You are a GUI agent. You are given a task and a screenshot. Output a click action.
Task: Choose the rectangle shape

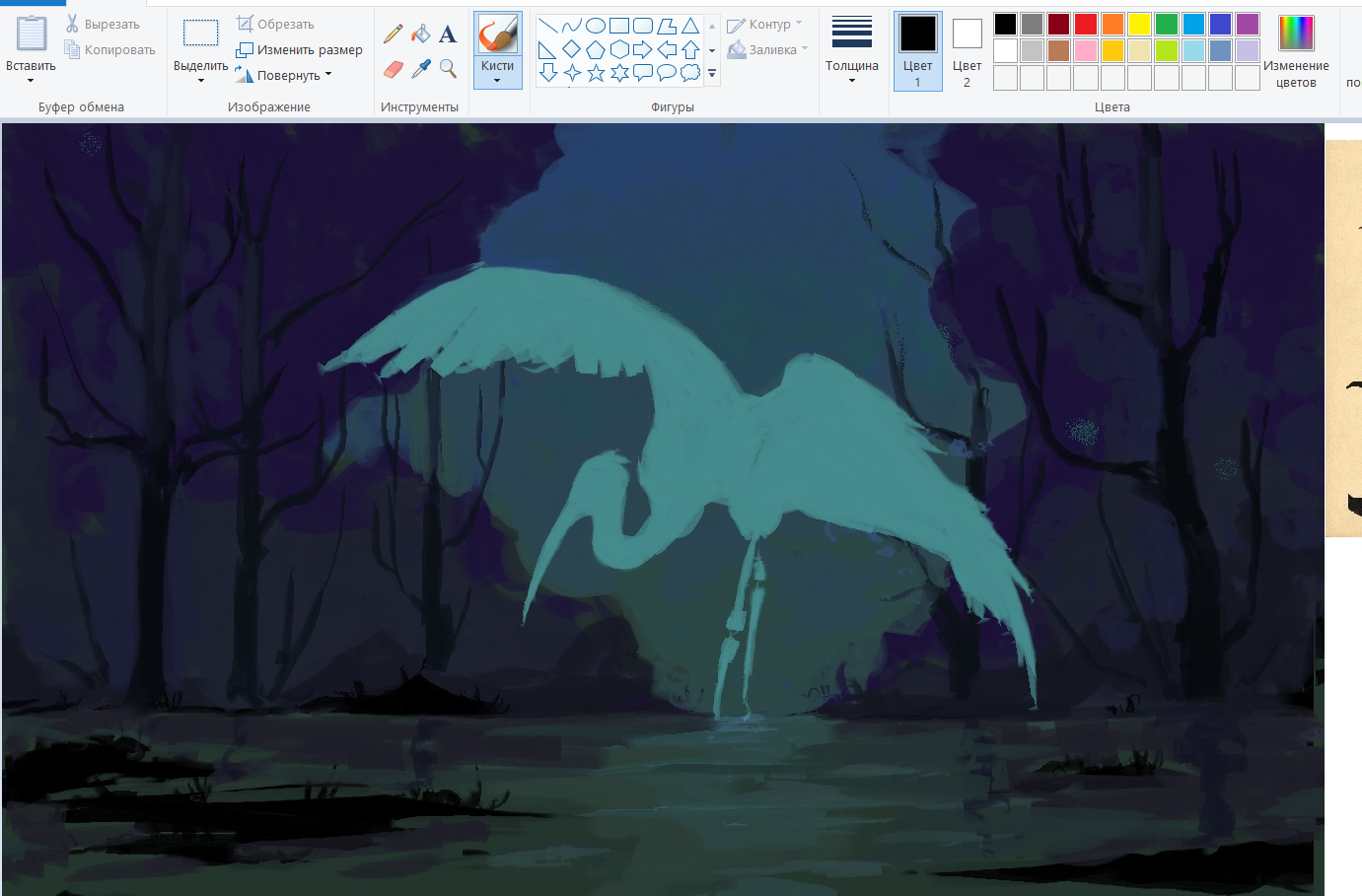coord(619,26)
